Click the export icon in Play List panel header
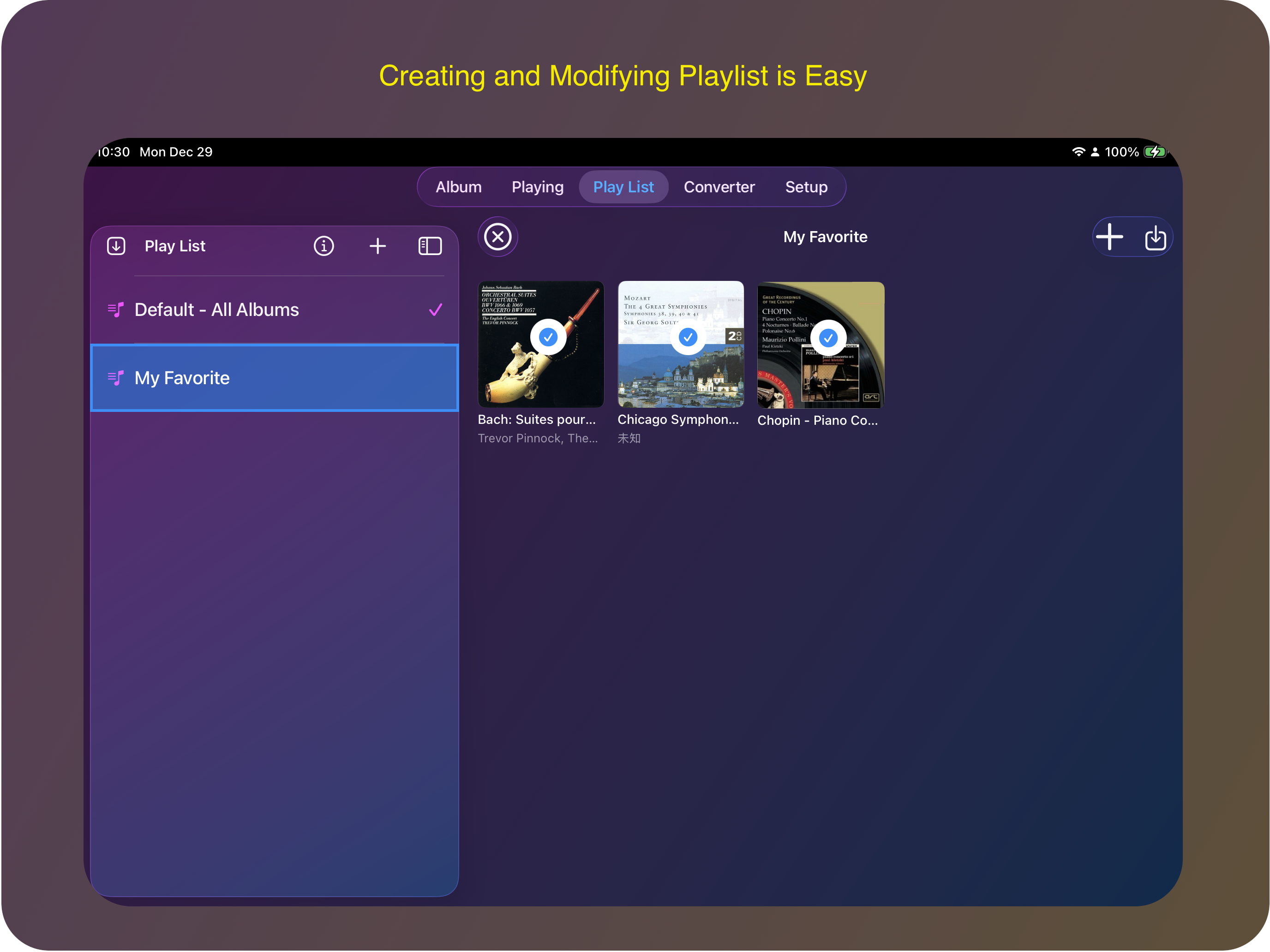 tap(117, 245)
